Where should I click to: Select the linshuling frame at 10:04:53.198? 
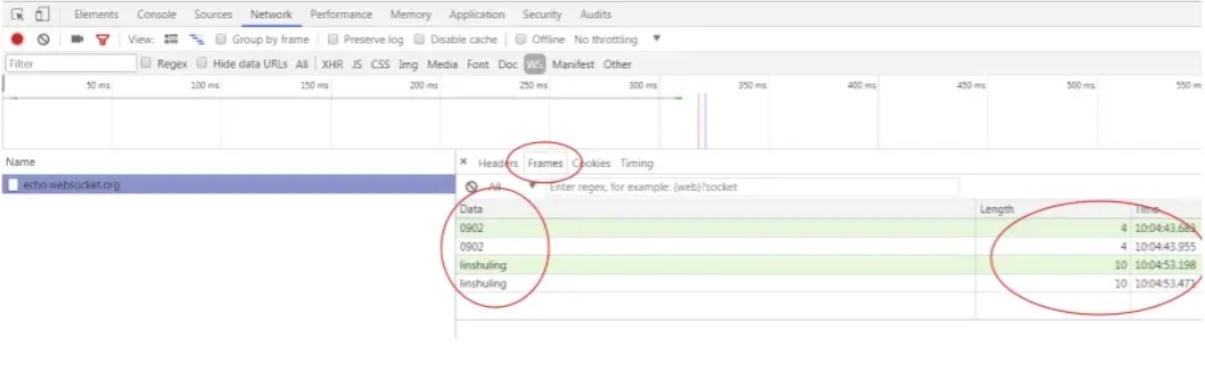[x=829, y=265]
